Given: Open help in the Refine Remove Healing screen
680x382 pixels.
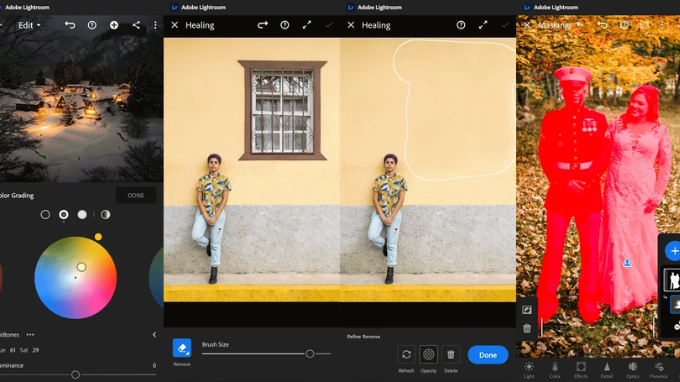Looking at the screenshot, I should click(461, 25).
